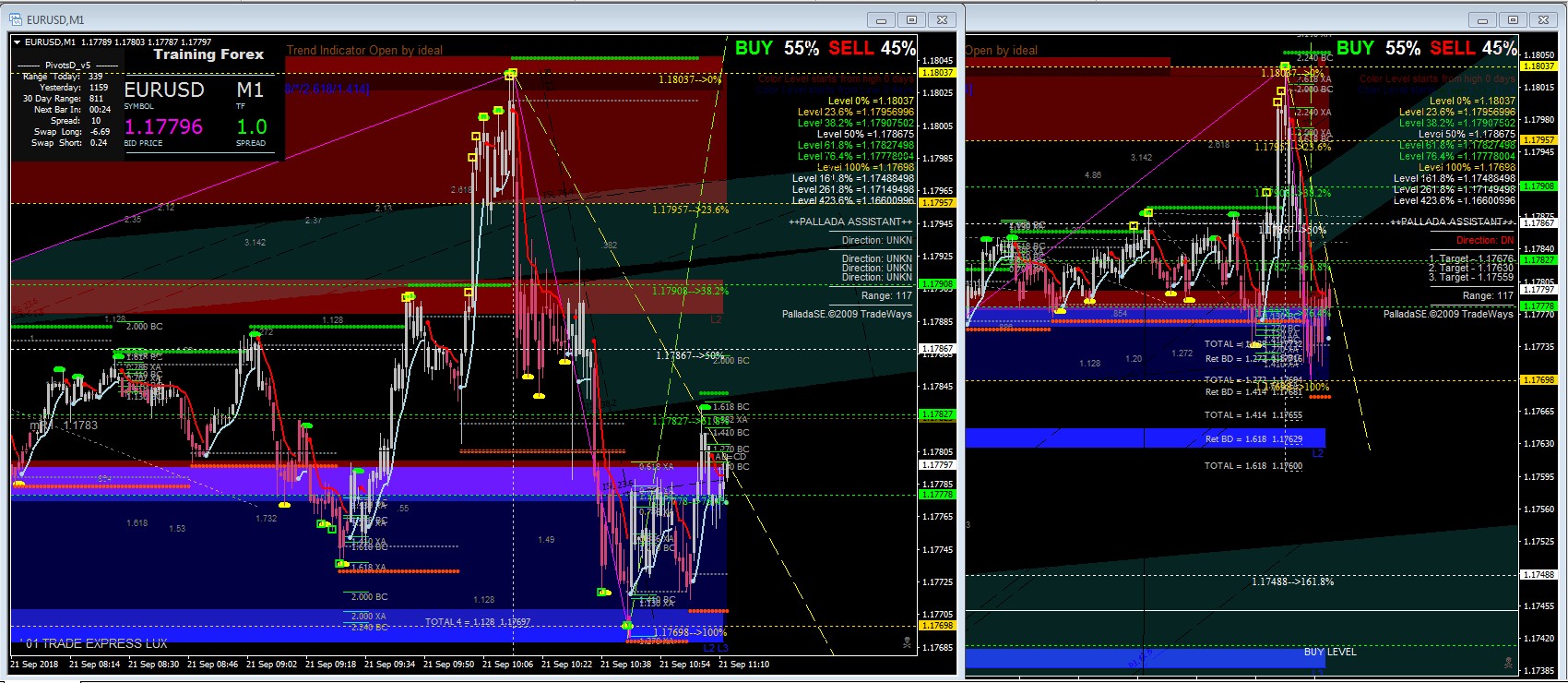Screen dimensions: 1568x683
Task: Click the Level 0% =1.18037 row in left chart
Action: coord(871,101)
